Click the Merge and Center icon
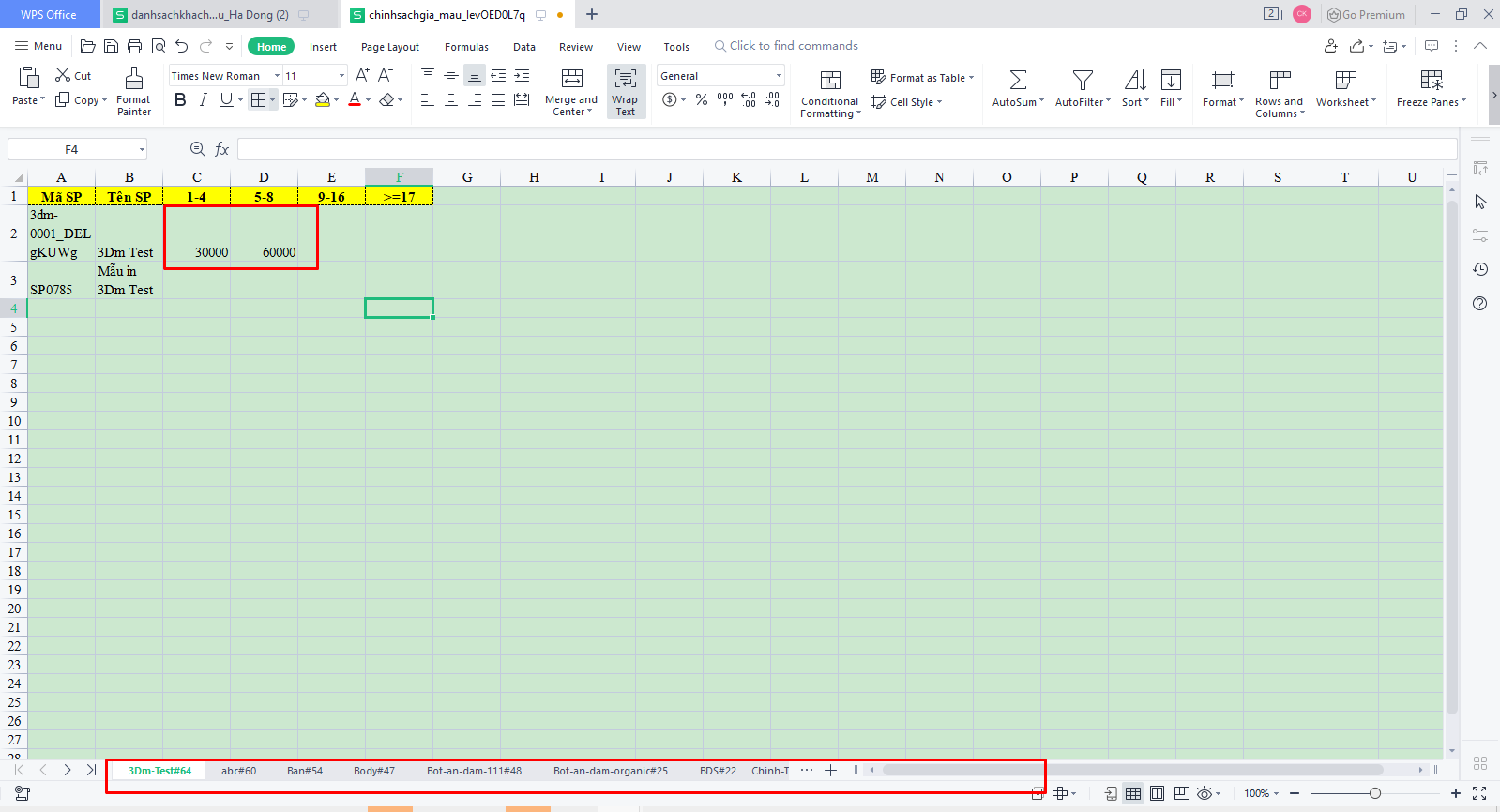This screenshot has width=1500, height=812. tap(571, 79)
